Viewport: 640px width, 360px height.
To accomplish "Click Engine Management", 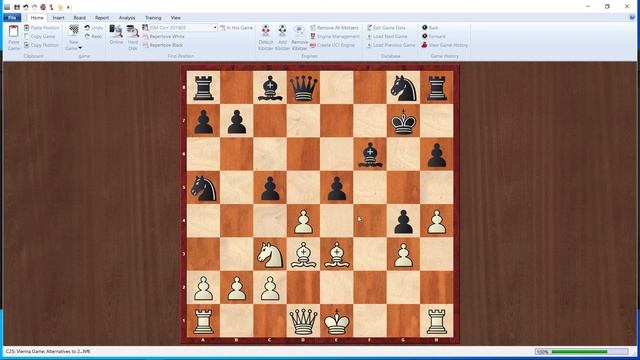I will pos(335,36).
